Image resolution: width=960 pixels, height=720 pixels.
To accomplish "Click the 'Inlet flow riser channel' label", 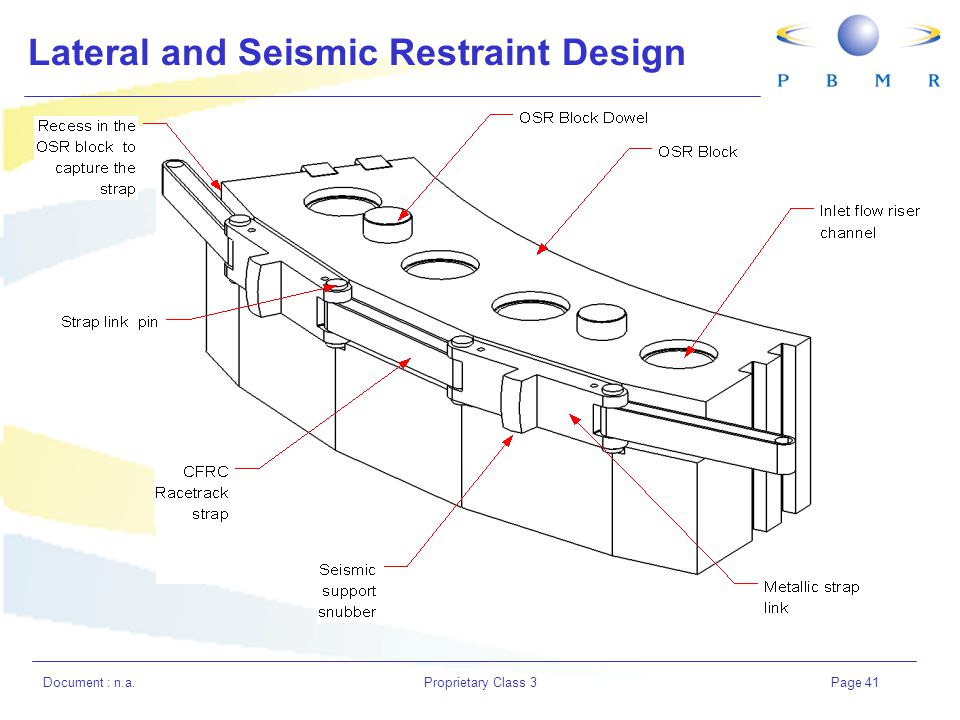I will point(869,222).
